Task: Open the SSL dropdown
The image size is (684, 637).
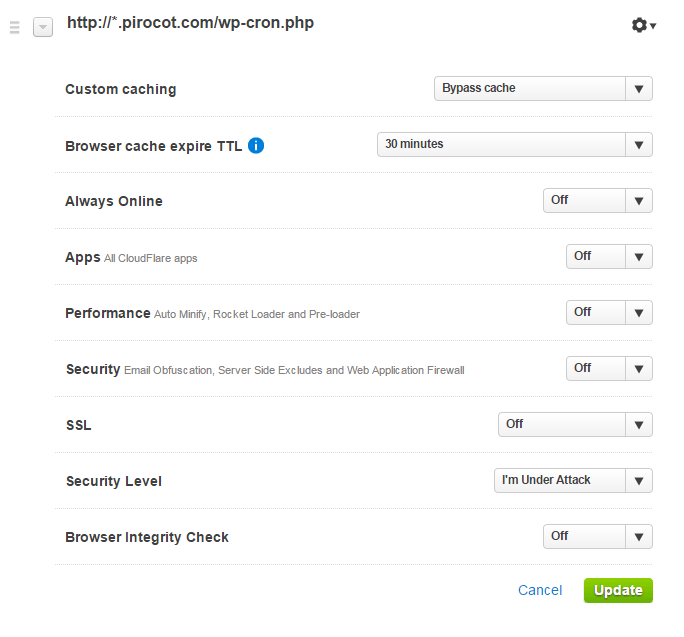Action: point(575,425)
